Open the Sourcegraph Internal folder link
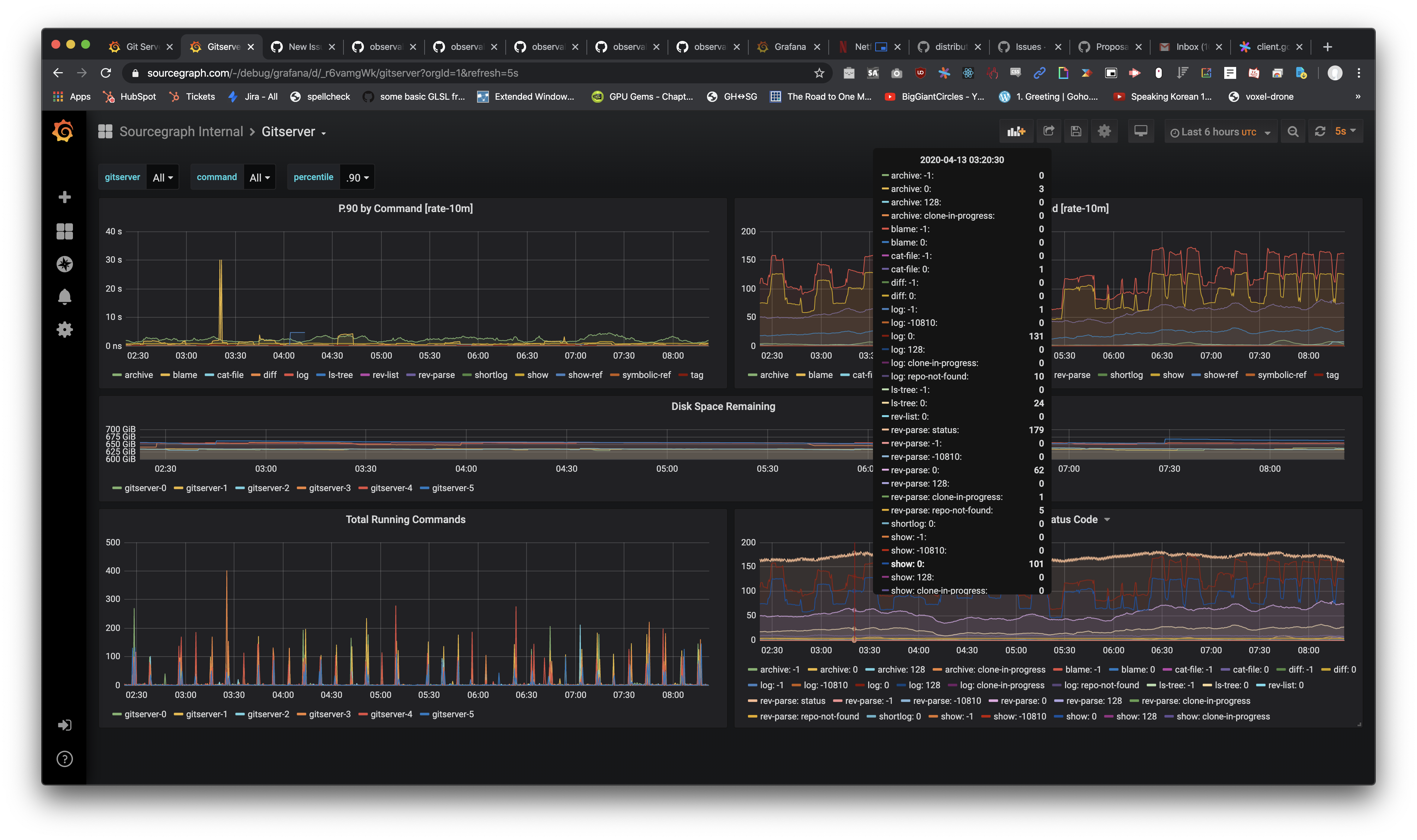 [x=181, y=132]
